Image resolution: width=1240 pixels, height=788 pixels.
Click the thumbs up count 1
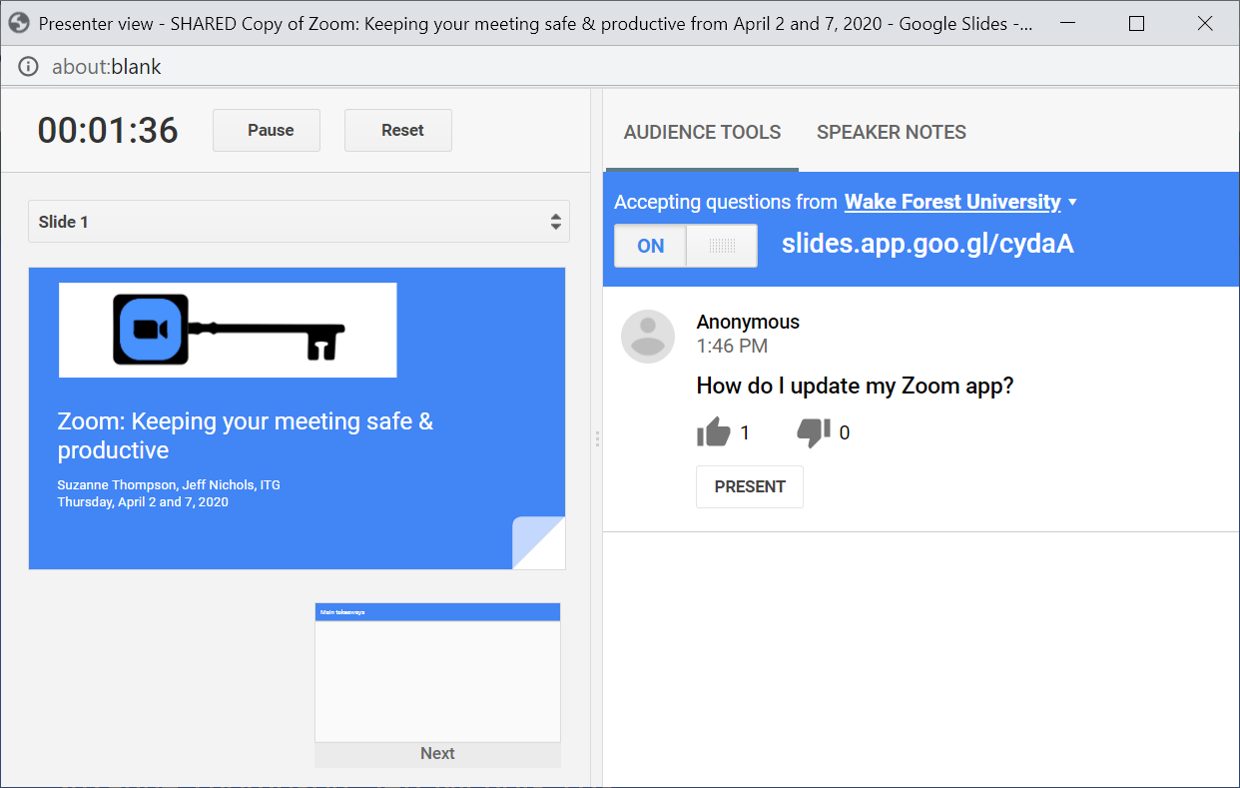[745, 433]
